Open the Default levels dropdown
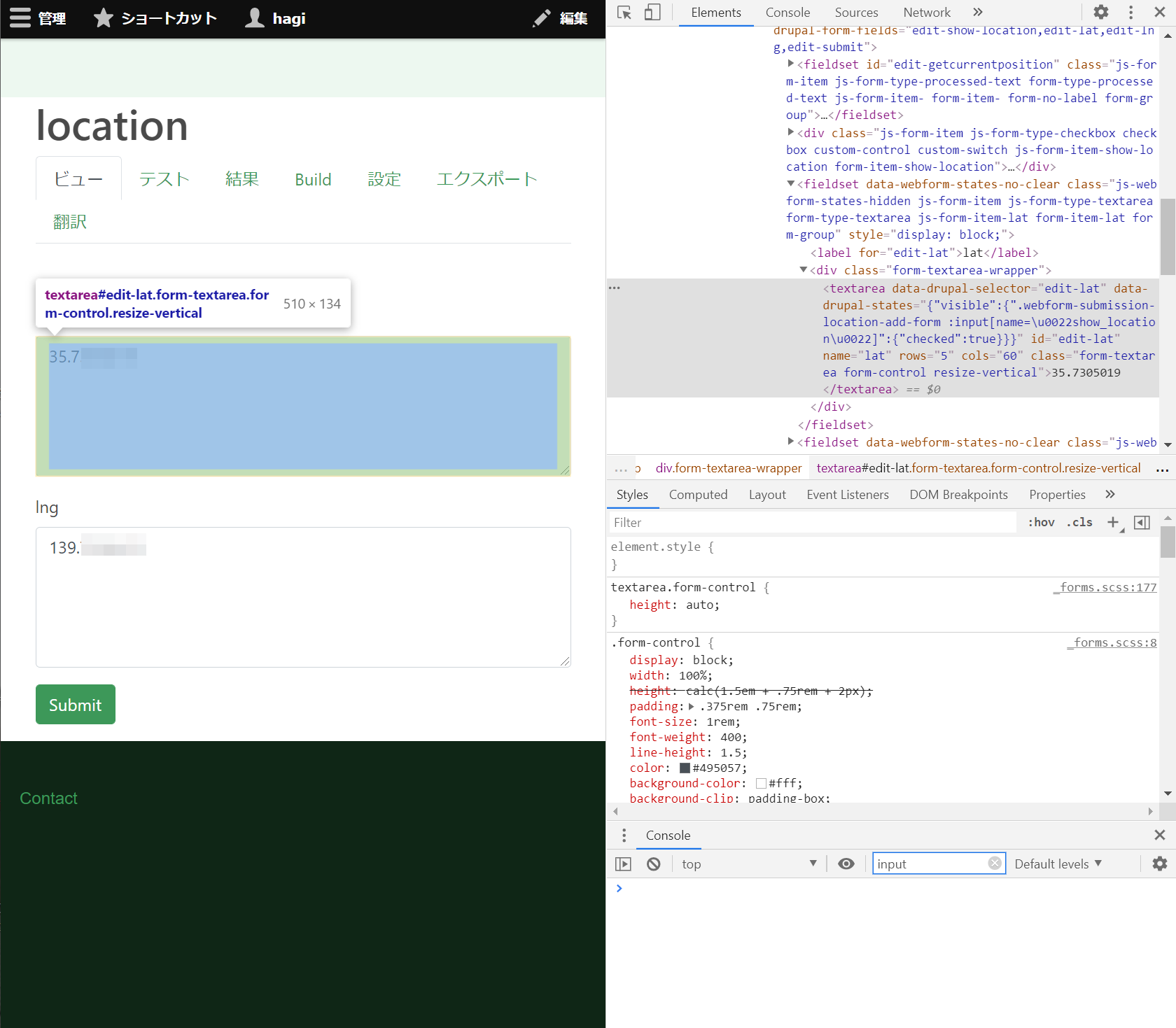The height and width of the screenshot is (1028, 1176). pyautogui.click(x=1058, y=864)
